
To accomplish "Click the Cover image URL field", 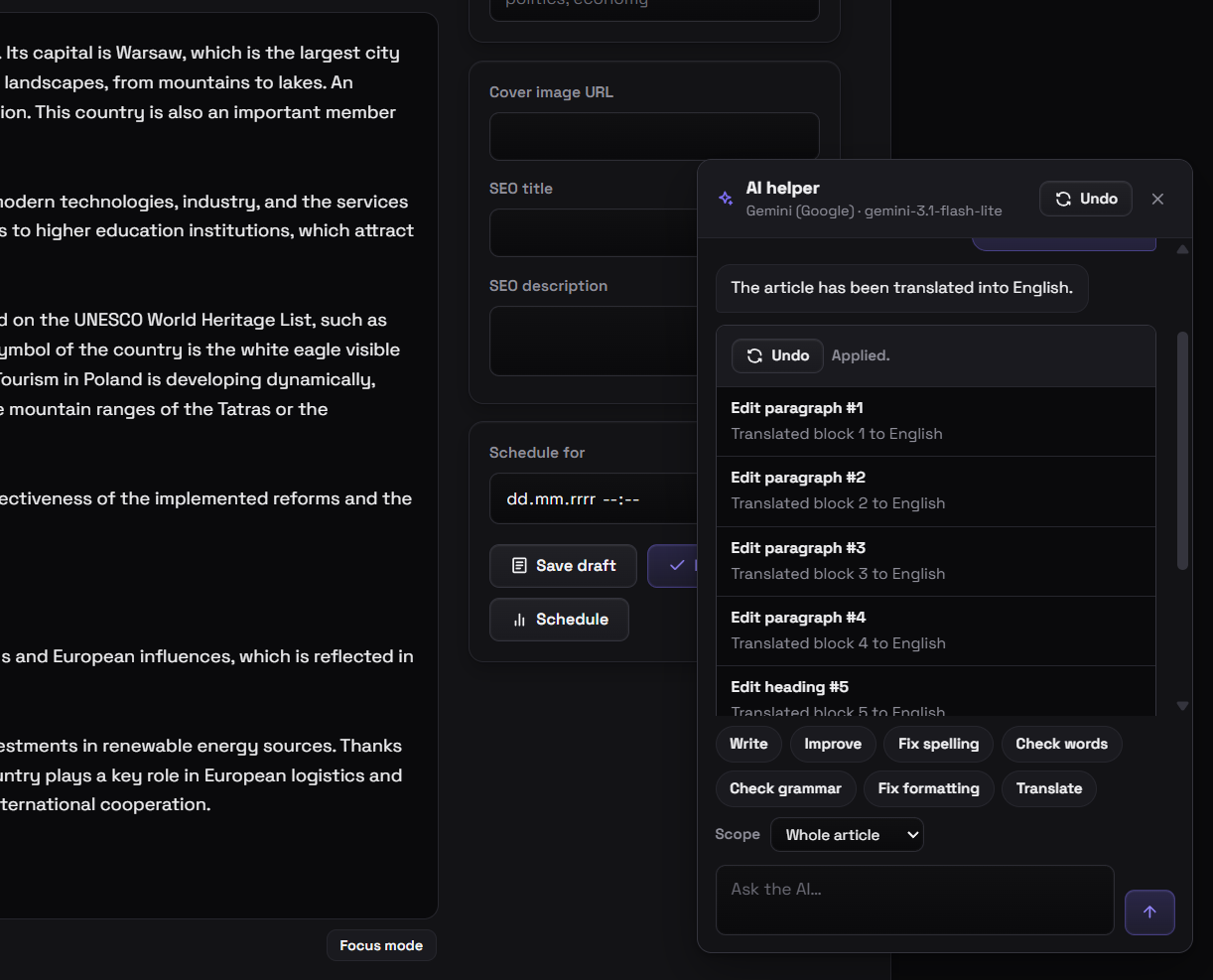I will (654, 136).
